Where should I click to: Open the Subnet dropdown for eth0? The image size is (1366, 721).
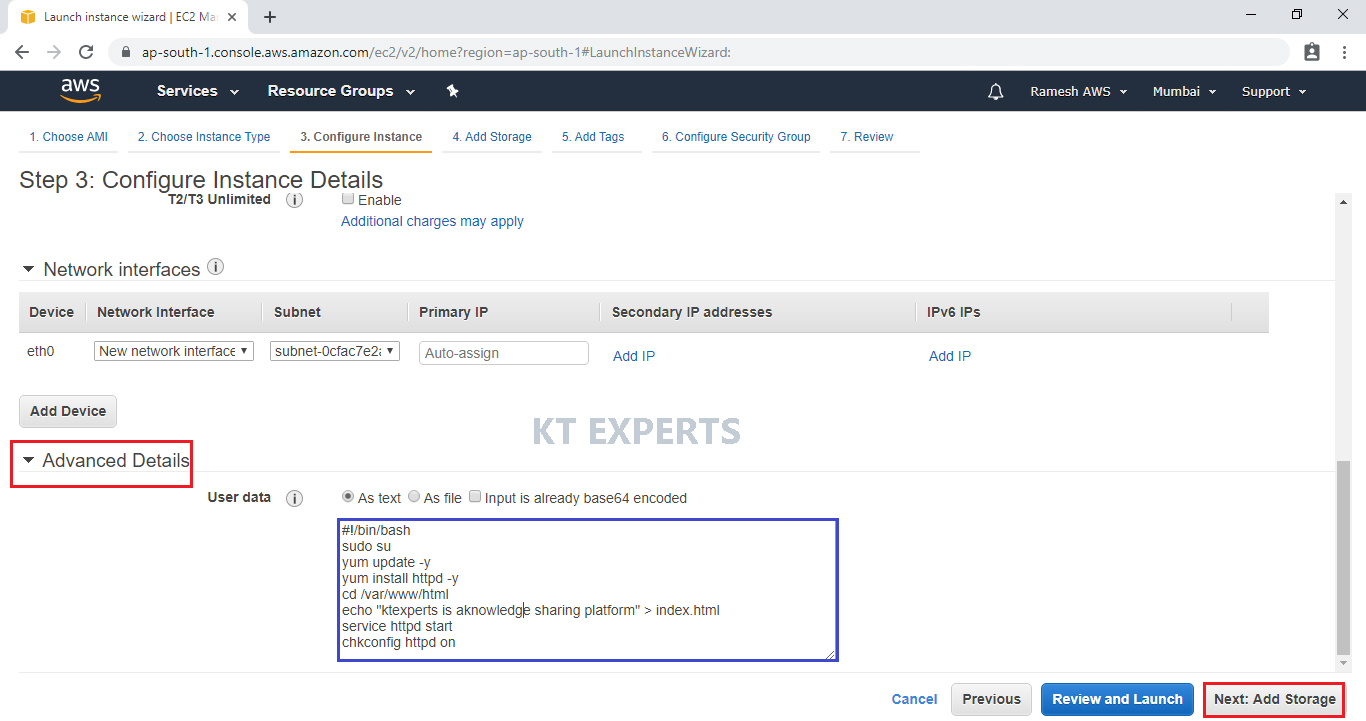[335, 351]
